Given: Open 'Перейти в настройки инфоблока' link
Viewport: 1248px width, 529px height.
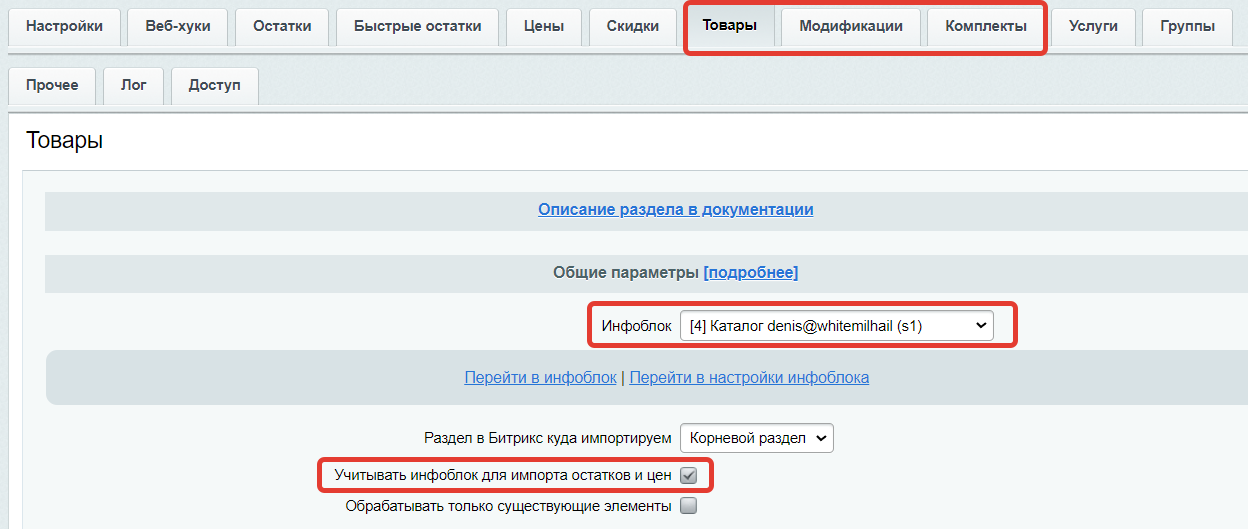Looking at the screenshot, I should pos(749,377).
